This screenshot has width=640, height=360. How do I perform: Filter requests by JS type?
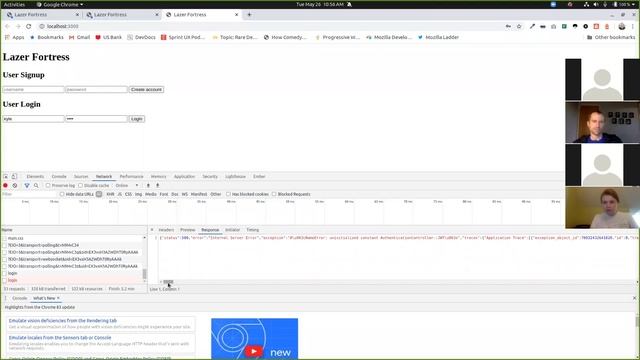pyautogui.click(x=120, y=194)
